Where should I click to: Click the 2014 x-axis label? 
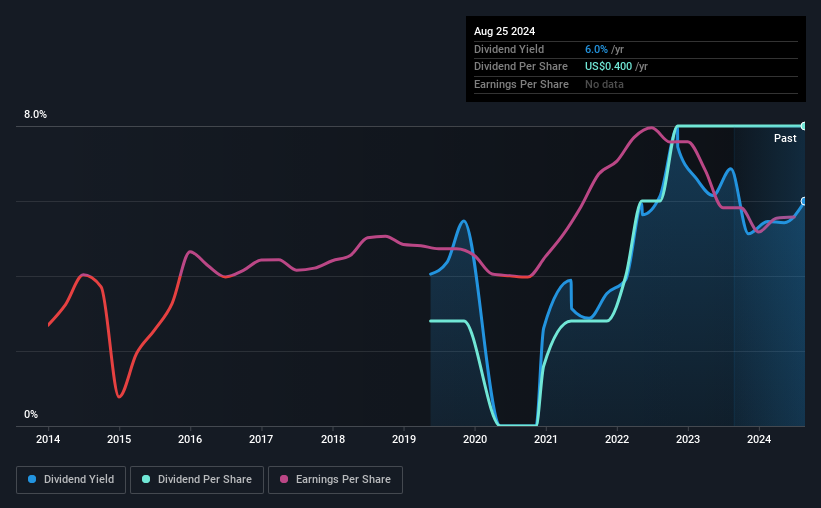(48, 439)
